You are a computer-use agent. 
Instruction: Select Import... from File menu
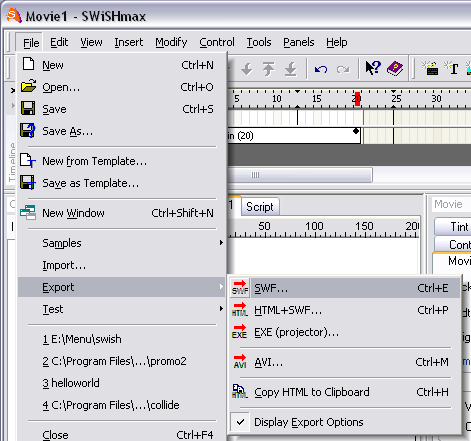tap(122, 265)
